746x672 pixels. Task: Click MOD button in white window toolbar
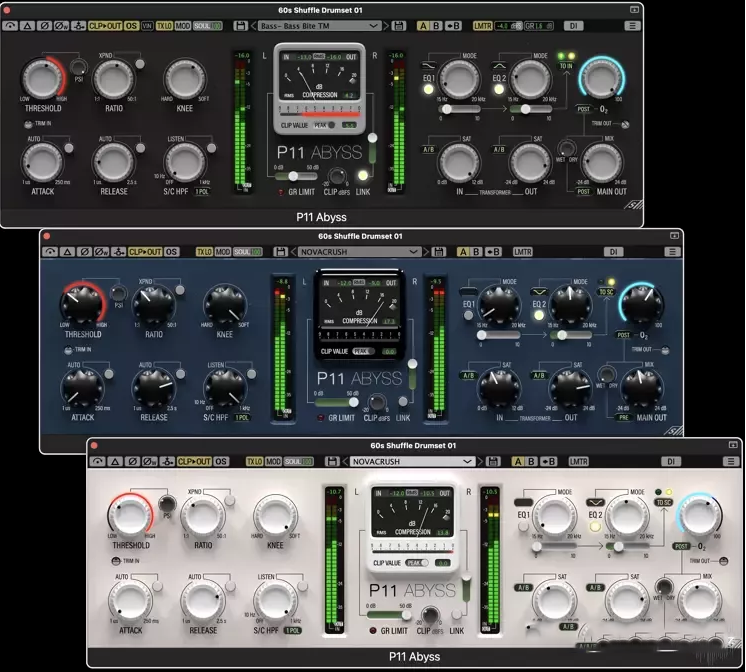coord(273,461)
